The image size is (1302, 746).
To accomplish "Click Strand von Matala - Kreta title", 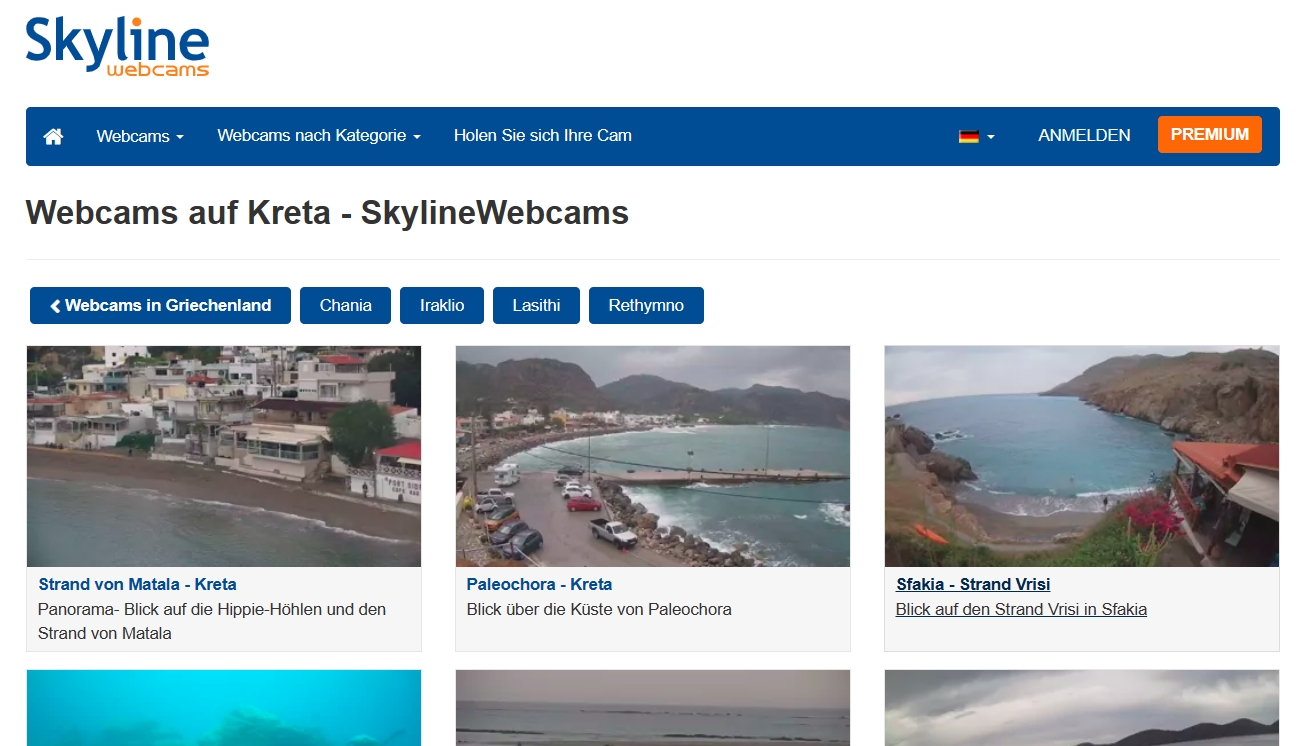I will click(x=137, y=584).
